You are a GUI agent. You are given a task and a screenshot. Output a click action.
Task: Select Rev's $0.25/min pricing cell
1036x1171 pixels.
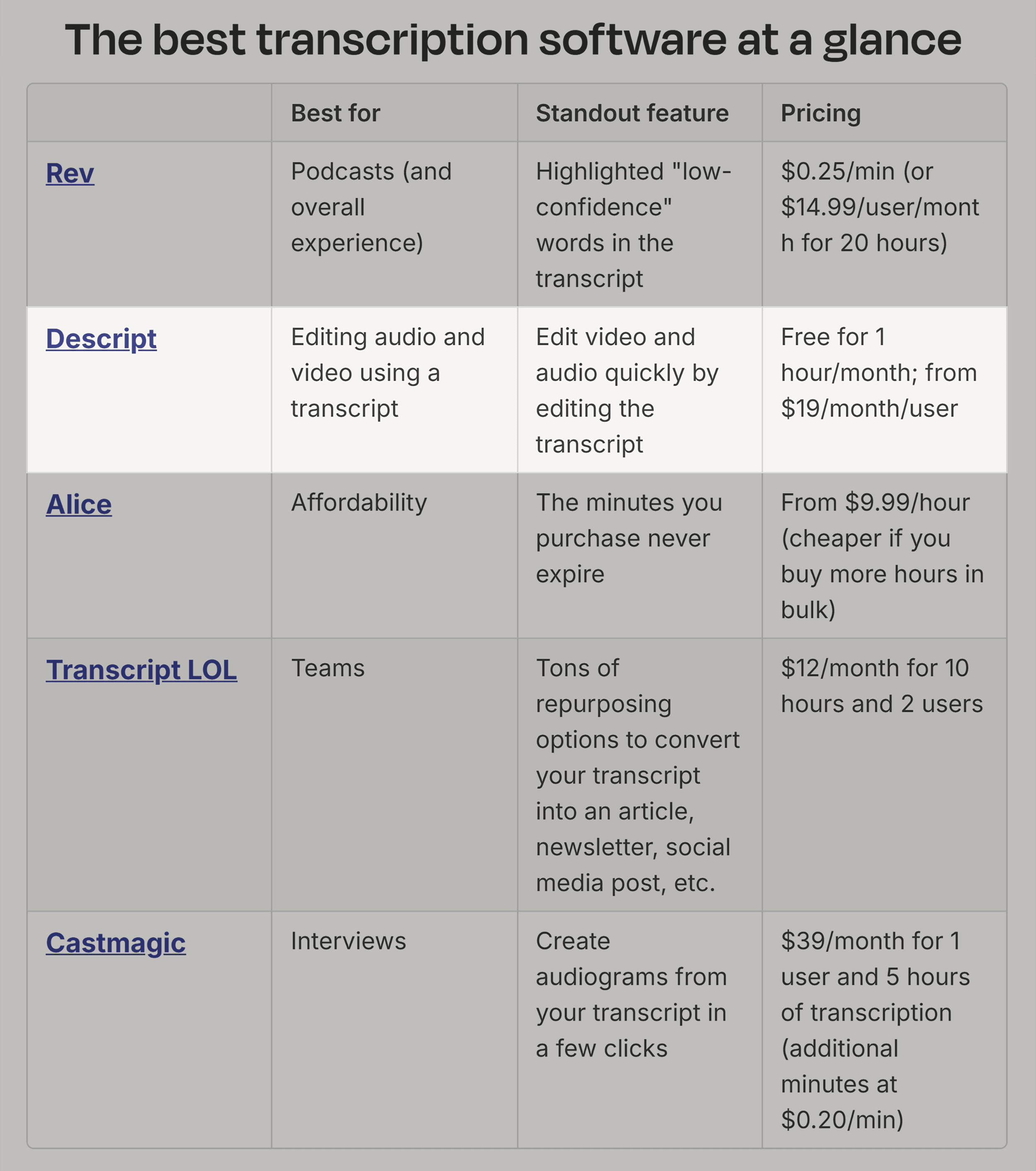click(879, 207)
